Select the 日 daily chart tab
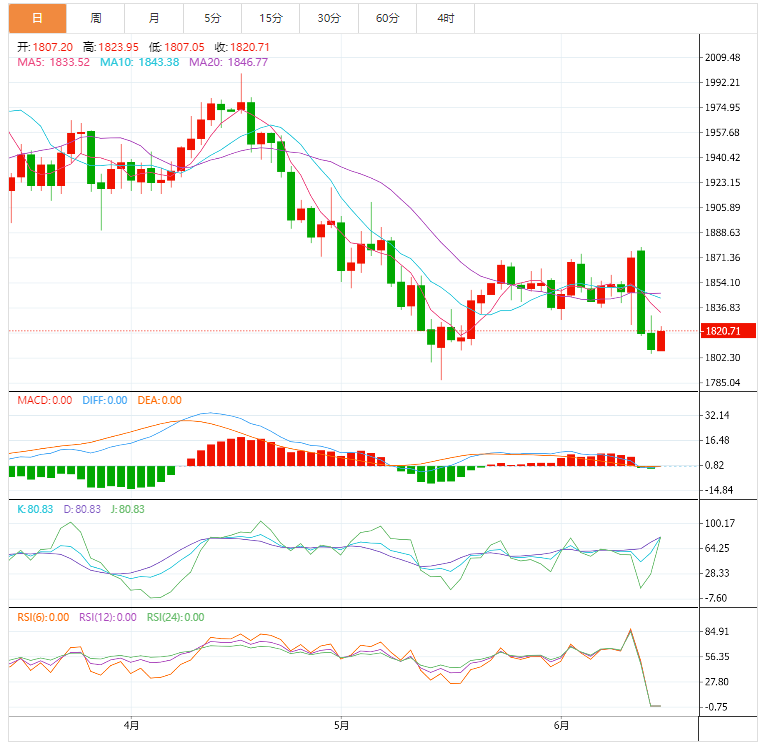Image resolution: width=764 pixels, height=752 pixels. tap(38, 19)
